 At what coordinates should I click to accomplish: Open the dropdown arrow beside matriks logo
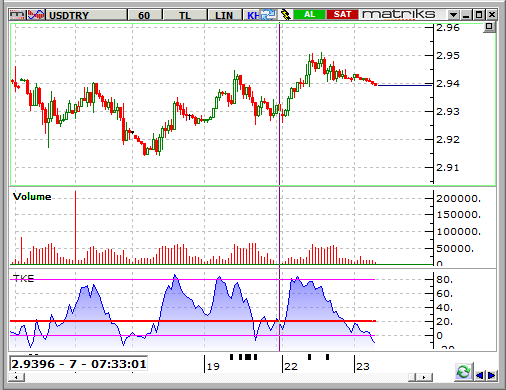453,15
